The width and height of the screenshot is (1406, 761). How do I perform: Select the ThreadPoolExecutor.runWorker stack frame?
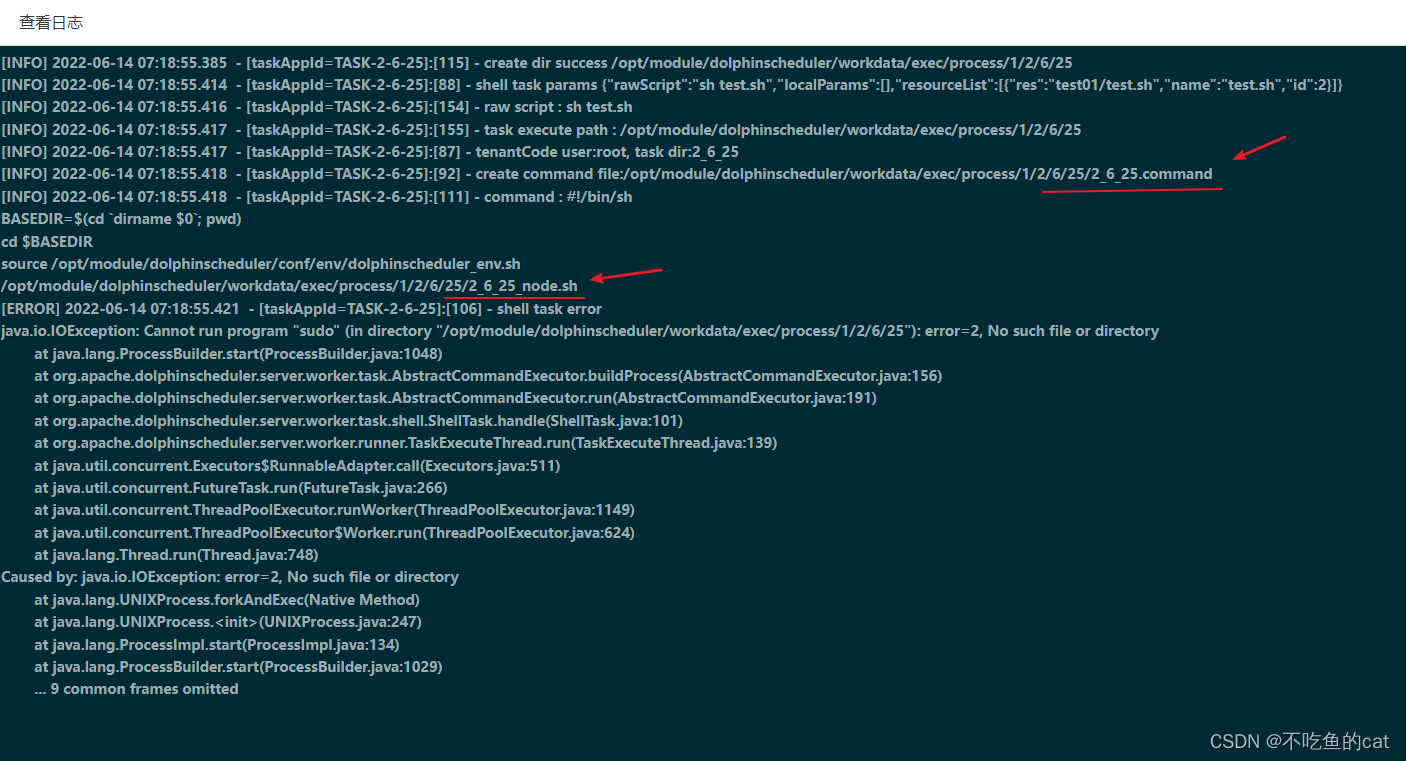[x=334, y=510]
